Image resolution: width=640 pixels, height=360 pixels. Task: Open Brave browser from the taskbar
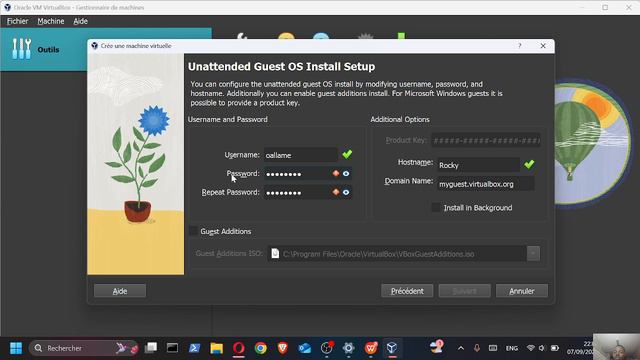pyautogui.click(x=282, y=348)
